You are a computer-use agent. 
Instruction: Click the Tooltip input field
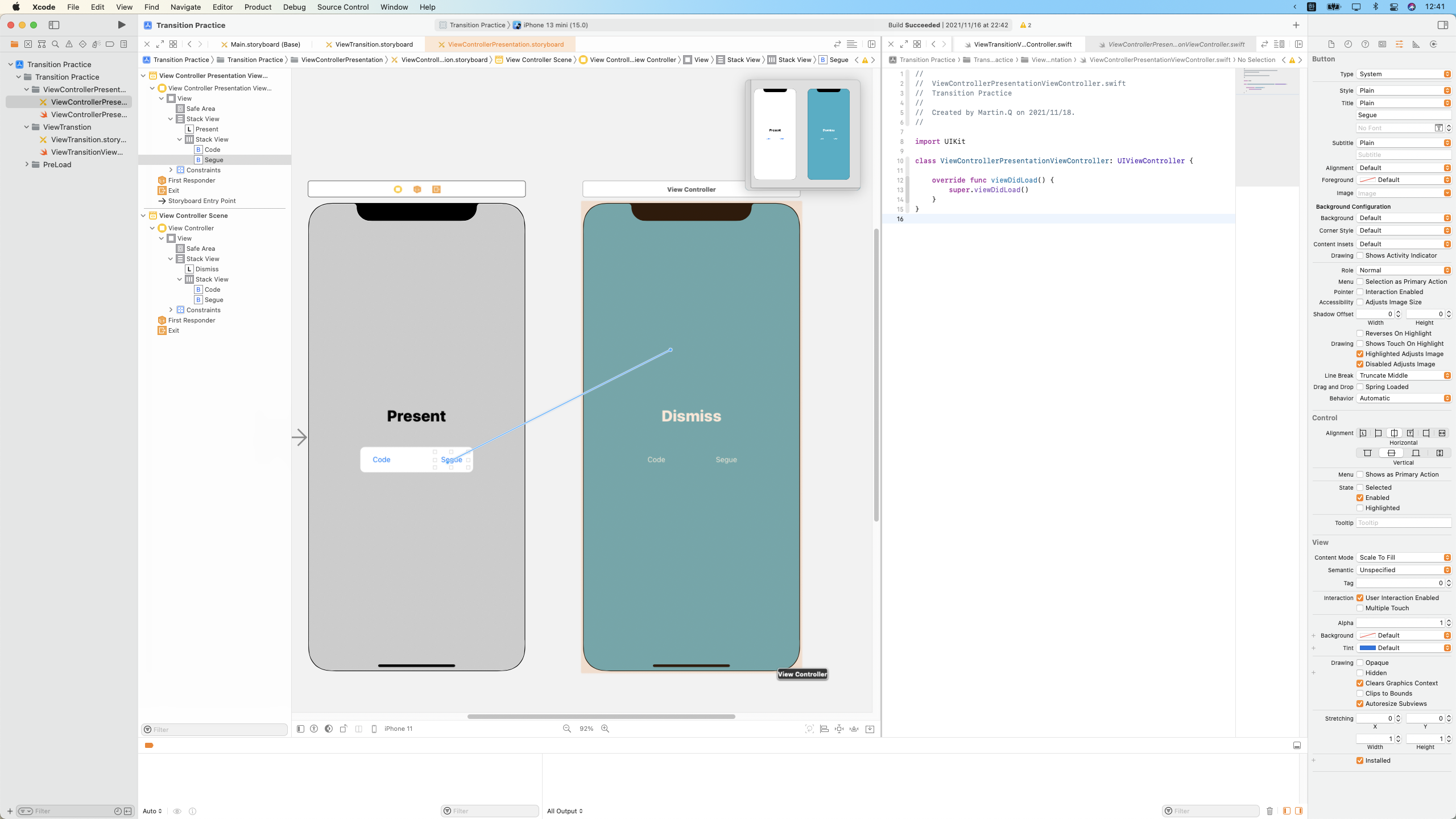coord(1403,523)
